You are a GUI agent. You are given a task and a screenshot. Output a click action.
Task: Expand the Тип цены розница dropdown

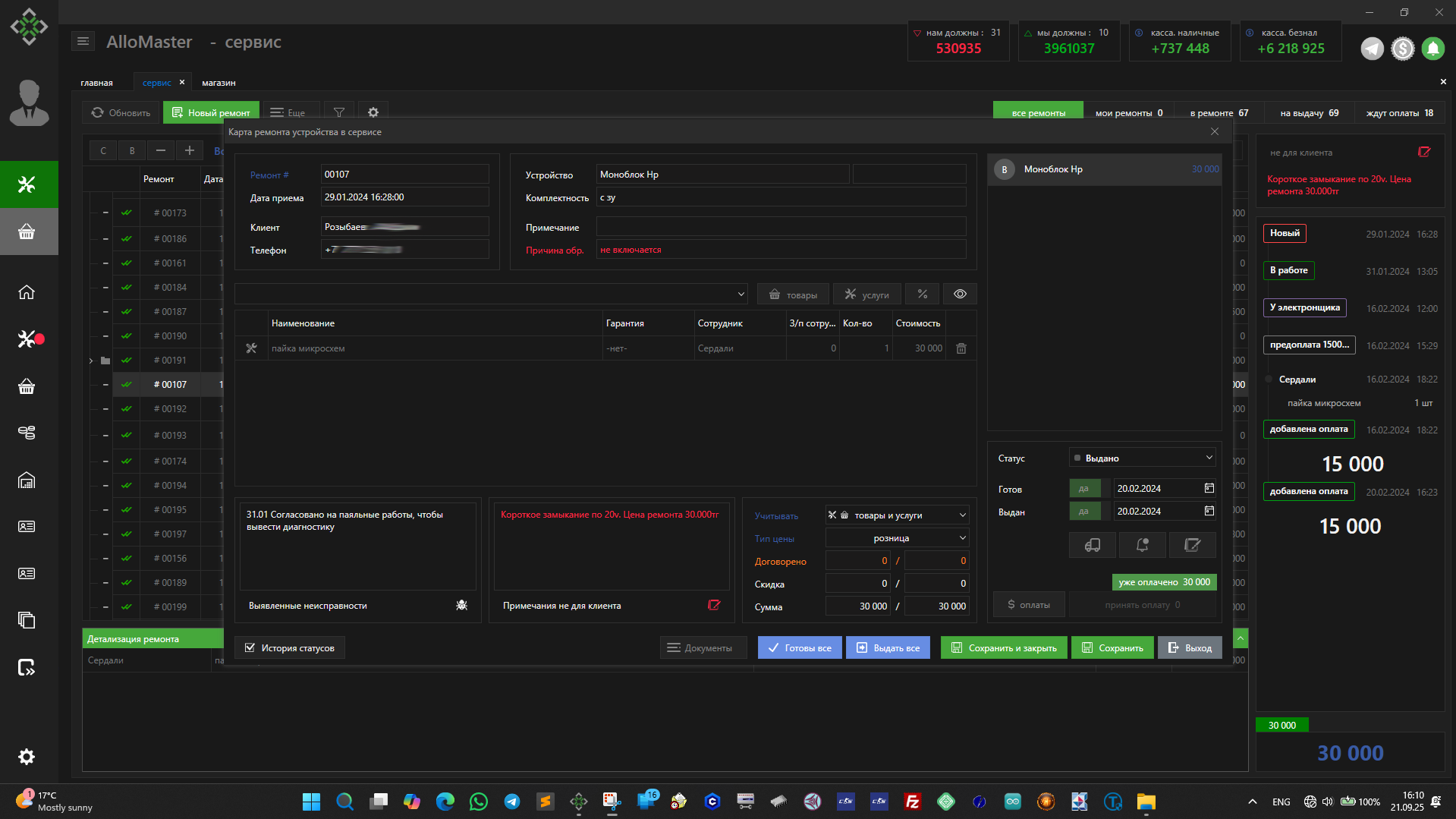coord(897,538)
